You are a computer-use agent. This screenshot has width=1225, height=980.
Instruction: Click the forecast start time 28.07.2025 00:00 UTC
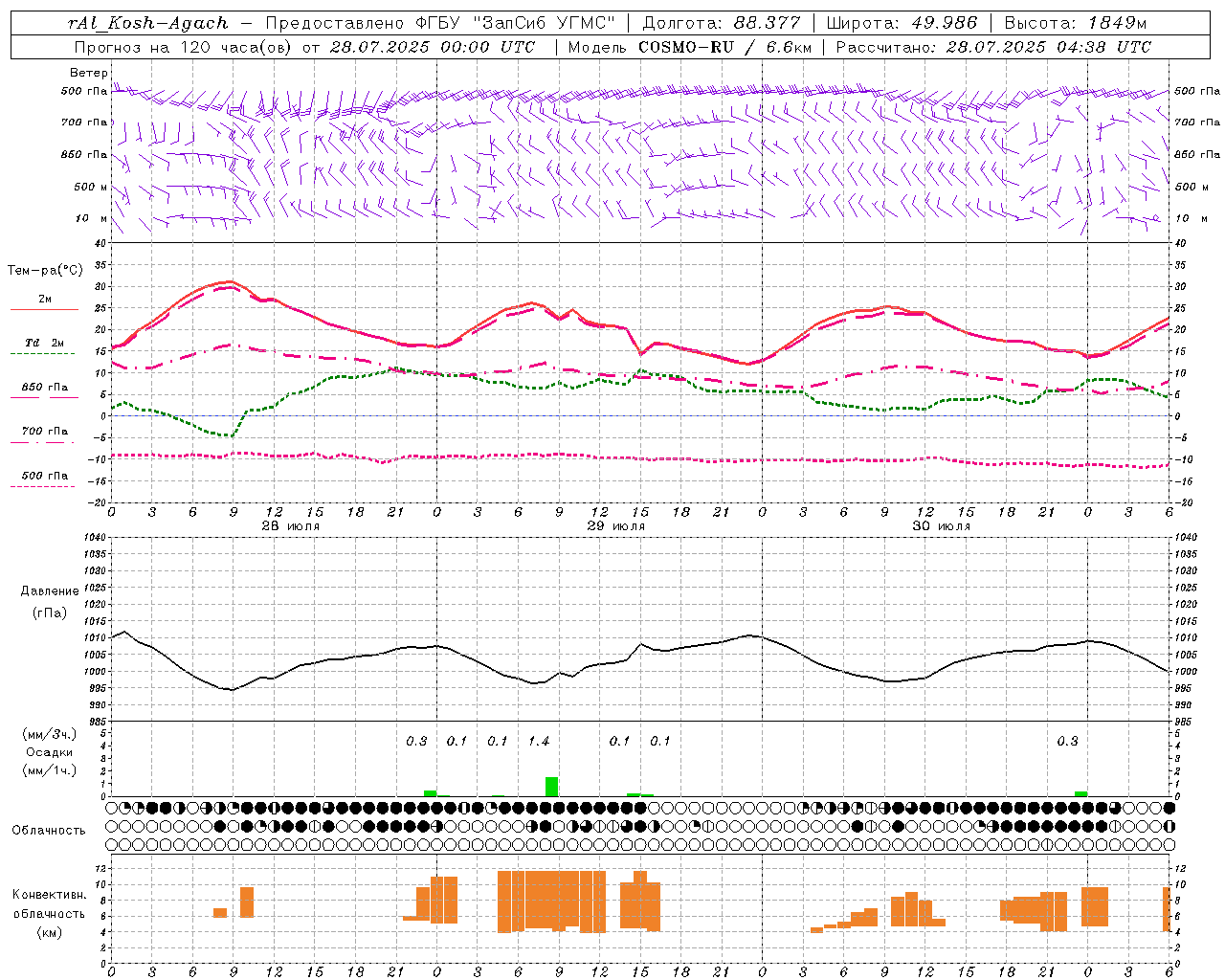point(432,47)
